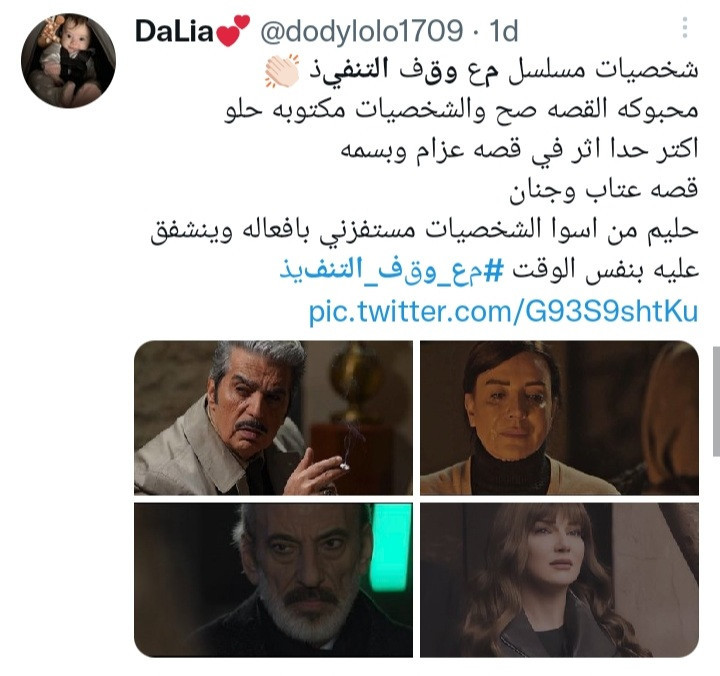The image size is (720, 676).
Task: Open the photo of the woman with auburn hair
Action: [559, 580]
